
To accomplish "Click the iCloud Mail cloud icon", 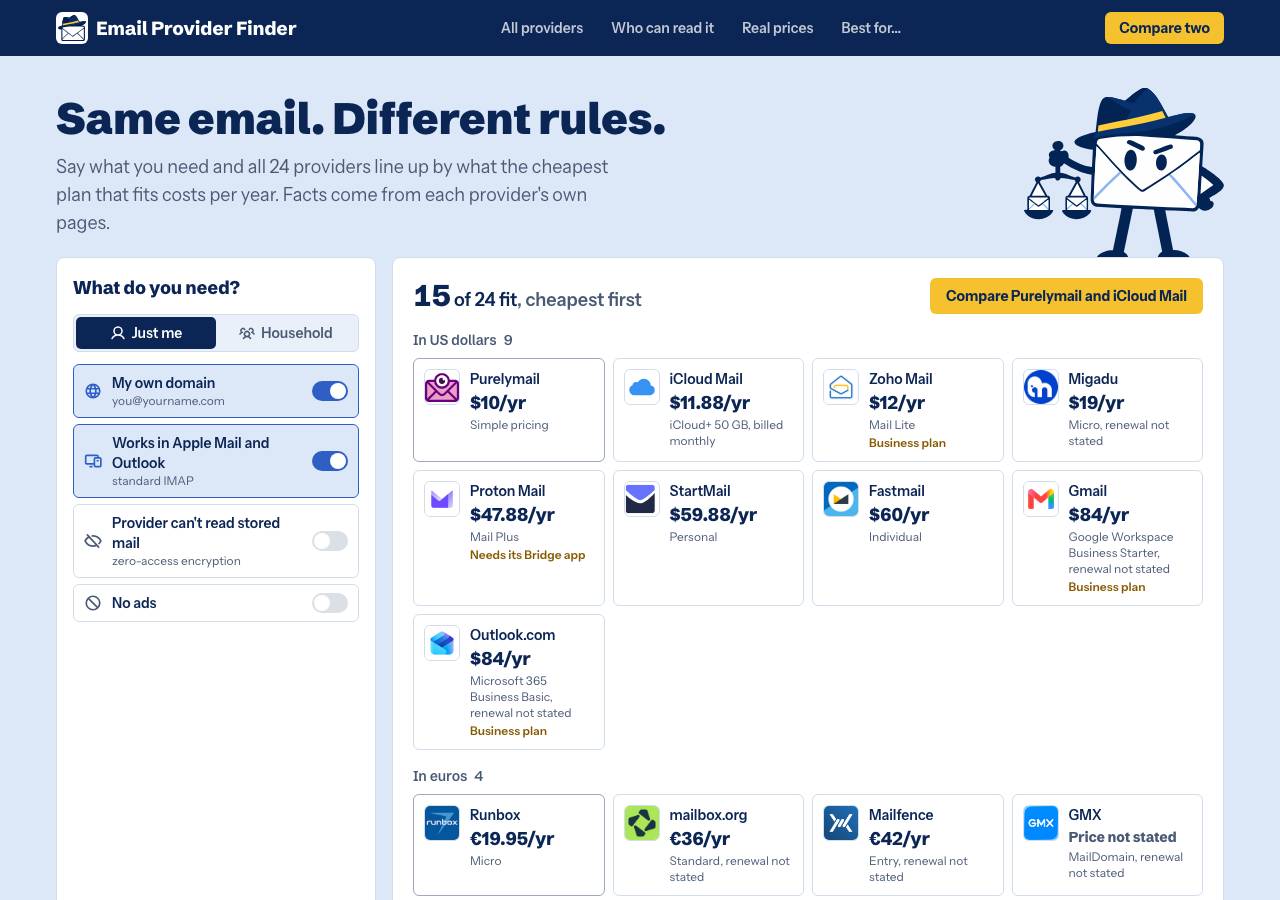I will [x=642, y=387].
